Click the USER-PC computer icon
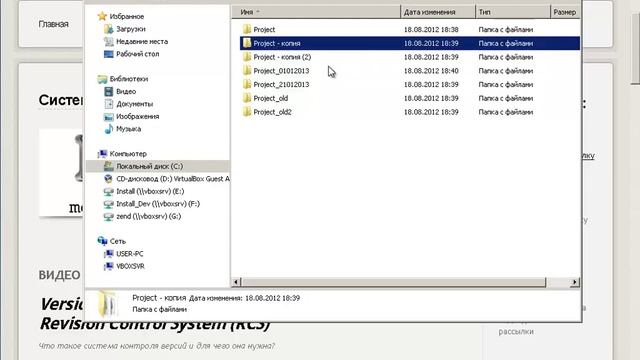Image resolution: width=640 pixels, height=360 pixels. pyautogui.click(x=109, y=254)
